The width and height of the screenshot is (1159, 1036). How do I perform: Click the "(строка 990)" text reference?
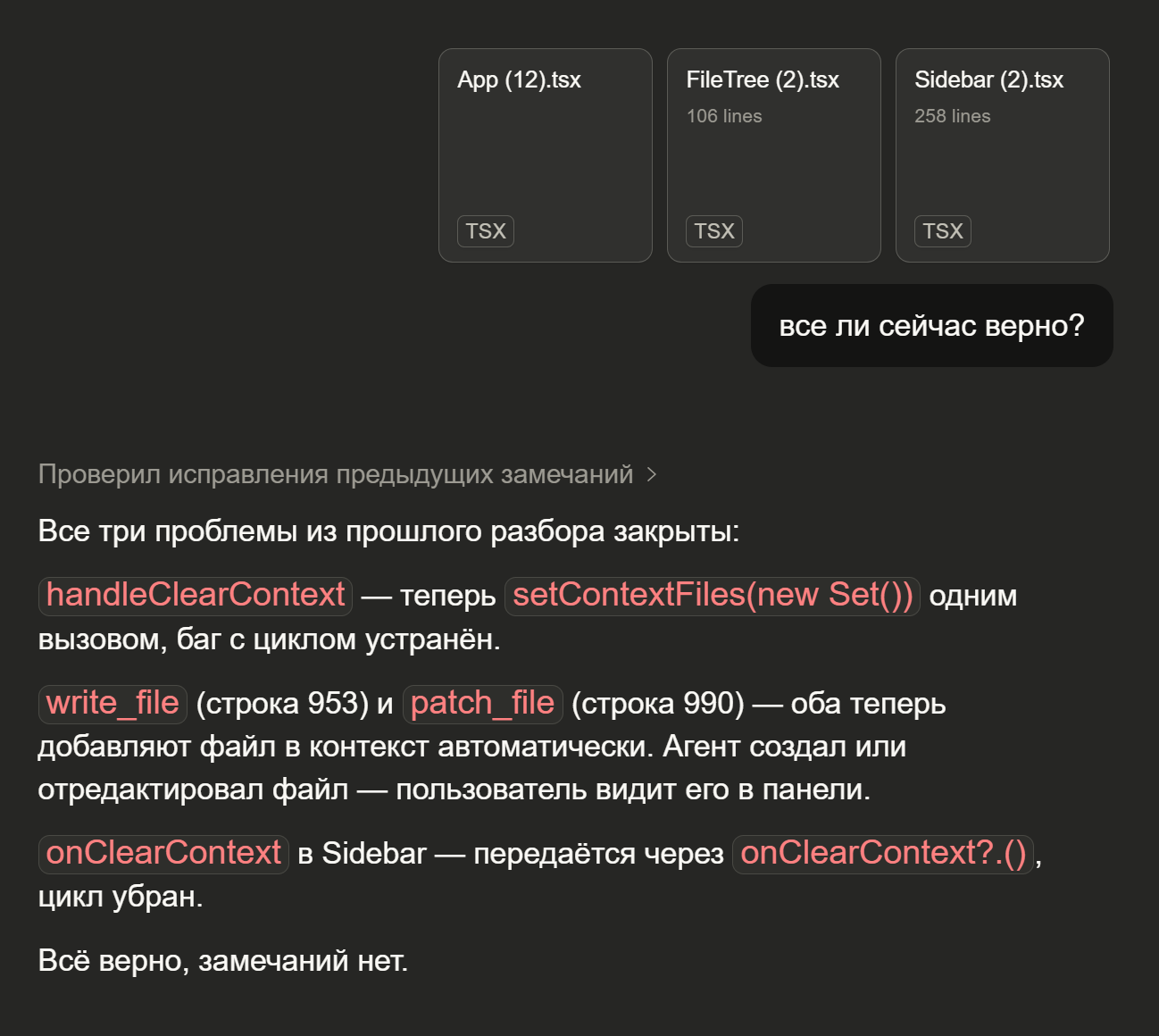pyautogui.click(x=657, y=704)
